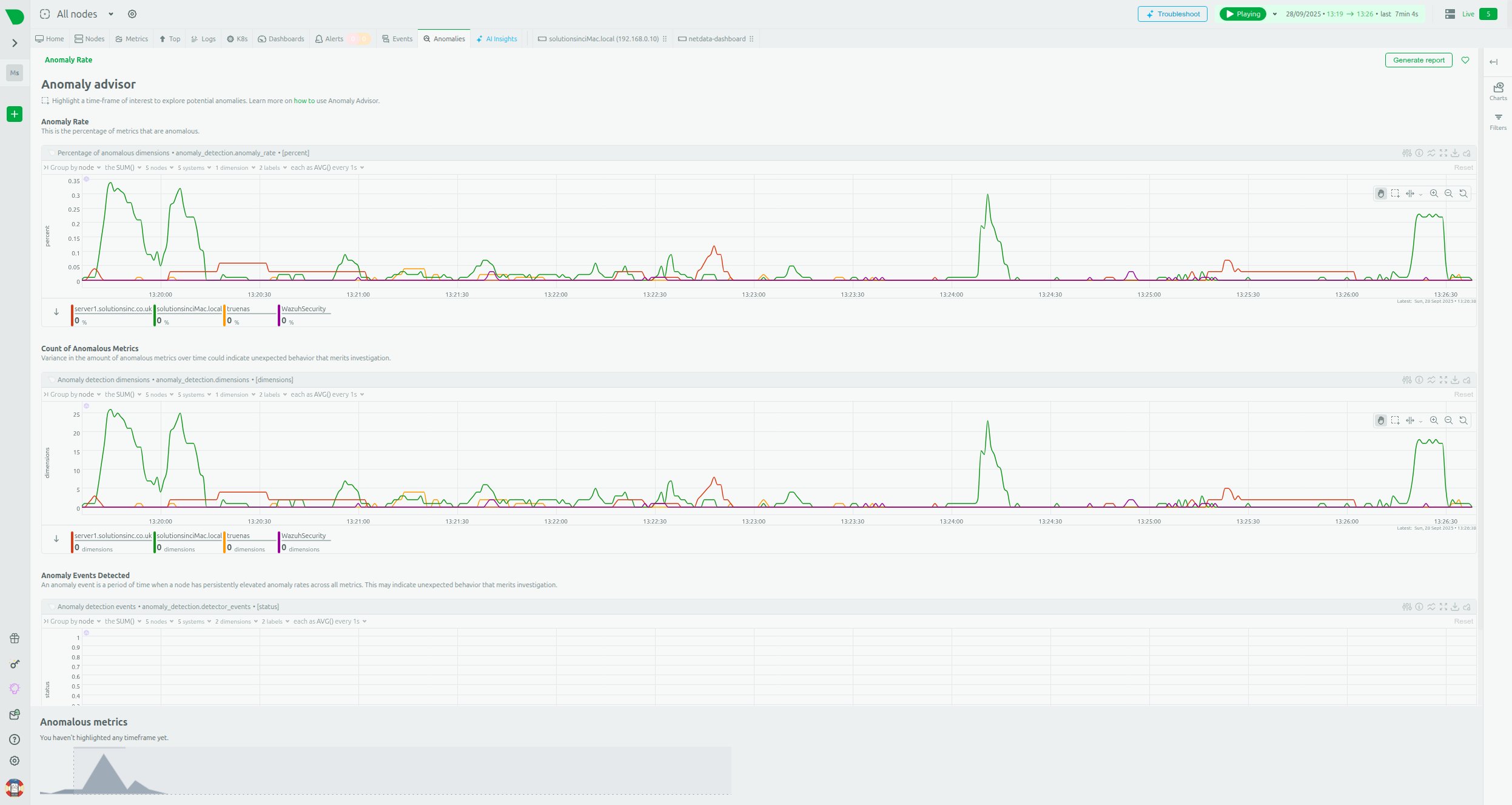Open fullscreen for Anomaly detection dimensions chart
The image size is (1512, 805).
tap(1443, 380)
